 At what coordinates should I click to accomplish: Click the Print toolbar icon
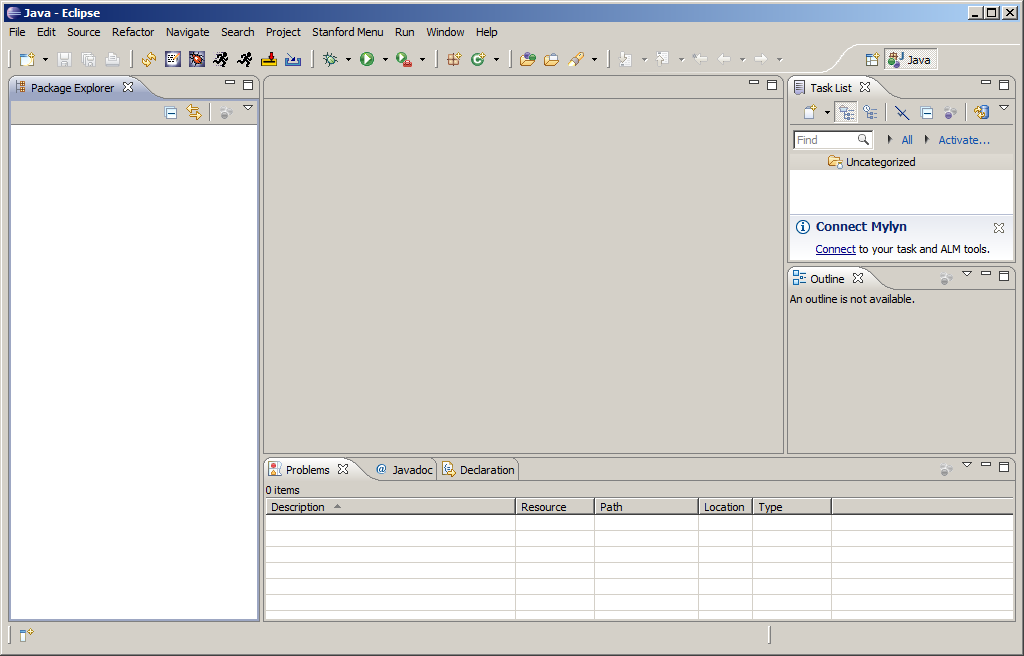pyautogui.click(x=113, y=59)
